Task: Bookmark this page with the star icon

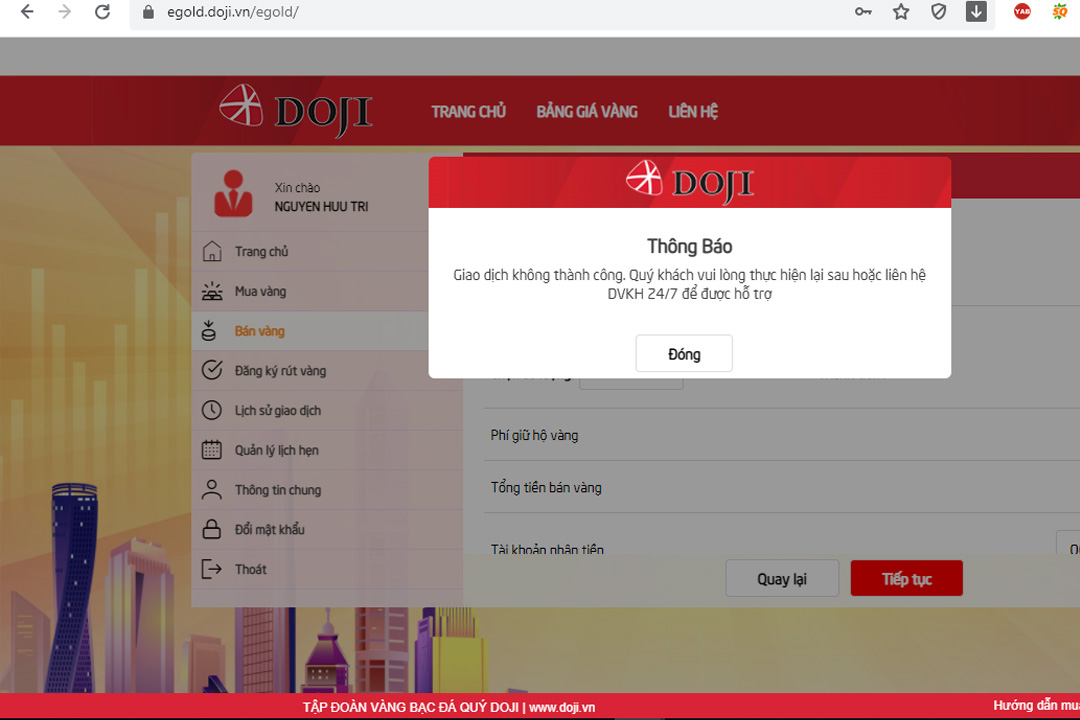Action: (x=901, y=12)
